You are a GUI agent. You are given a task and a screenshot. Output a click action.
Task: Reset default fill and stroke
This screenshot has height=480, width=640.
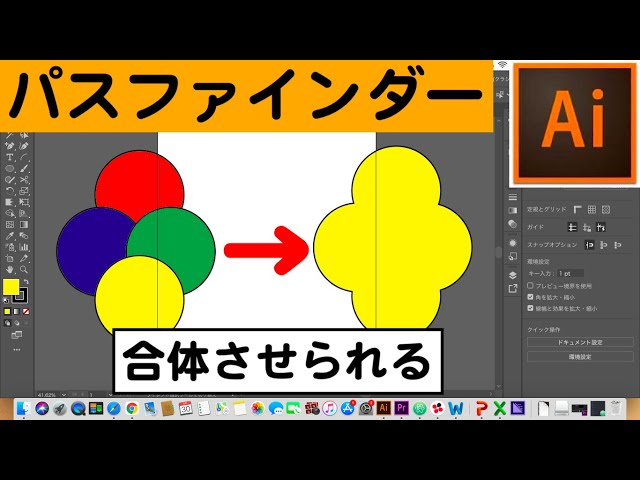click(x=6, y=300)
